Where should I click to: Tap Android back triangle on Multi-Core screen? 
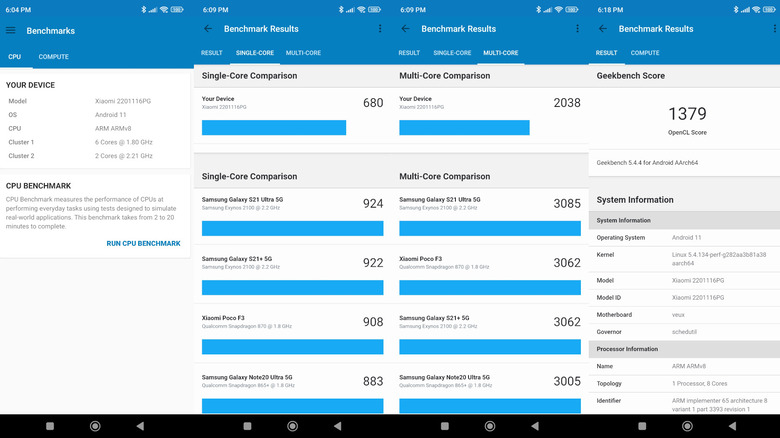535,426
